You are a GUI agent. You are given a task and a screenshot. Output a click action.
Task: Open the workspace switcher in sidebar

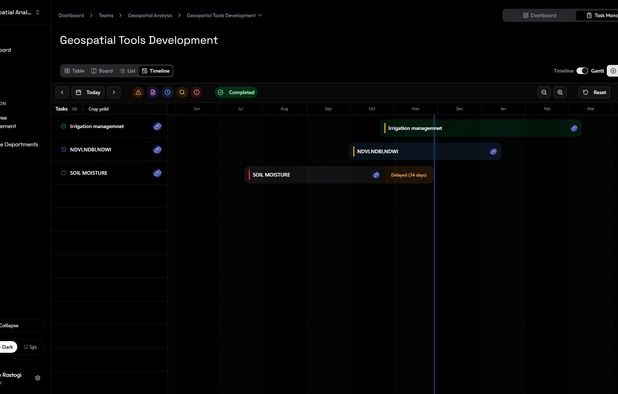20,12
